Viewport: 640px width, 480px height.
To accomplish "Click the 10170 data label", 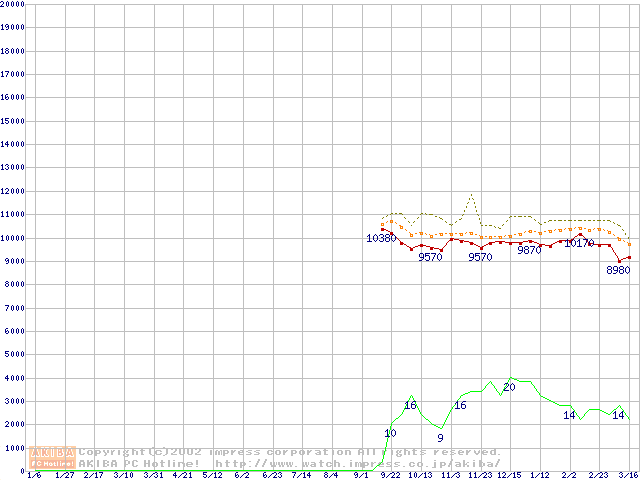I will tap(579, 243).
